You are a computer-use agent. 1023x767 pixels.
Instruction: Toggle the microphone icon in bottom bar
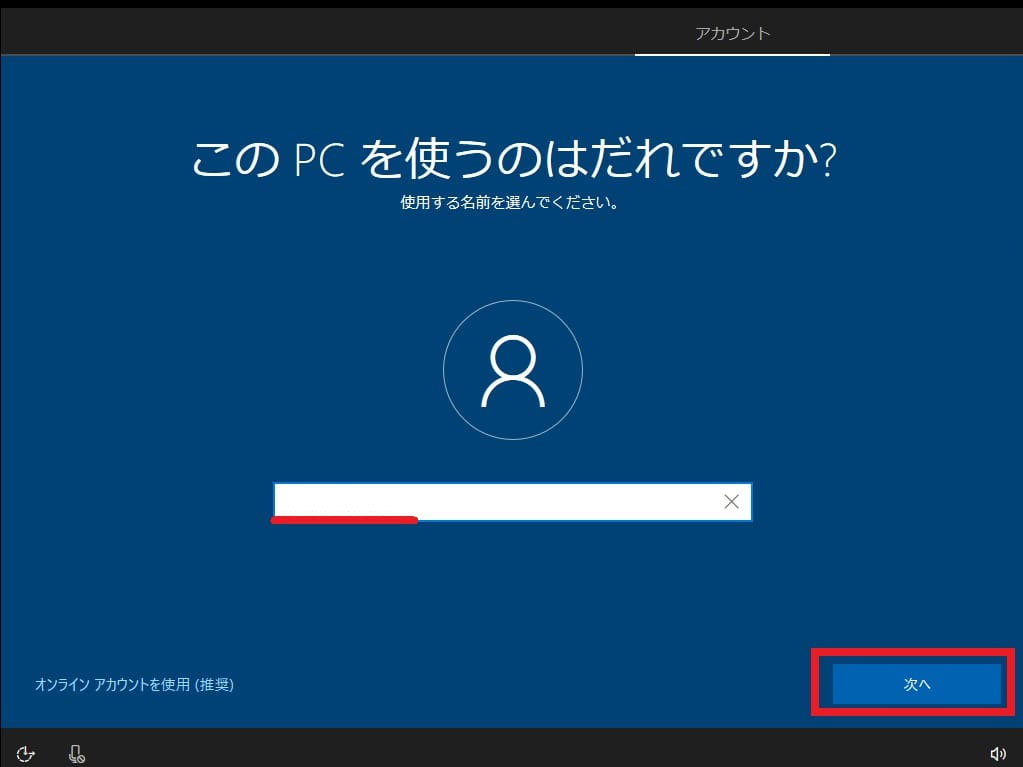76,754
